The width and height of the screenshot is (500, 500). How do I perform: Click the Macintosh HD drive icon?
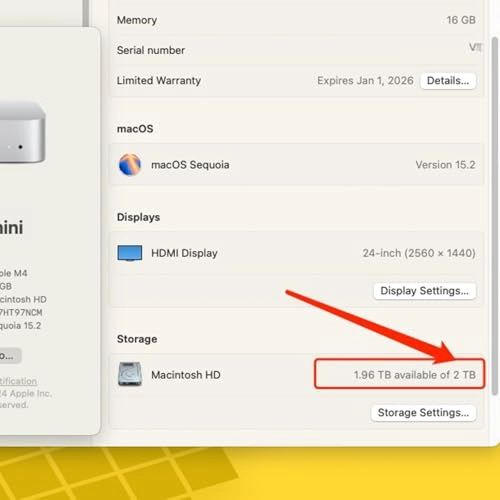coord(130,374)
